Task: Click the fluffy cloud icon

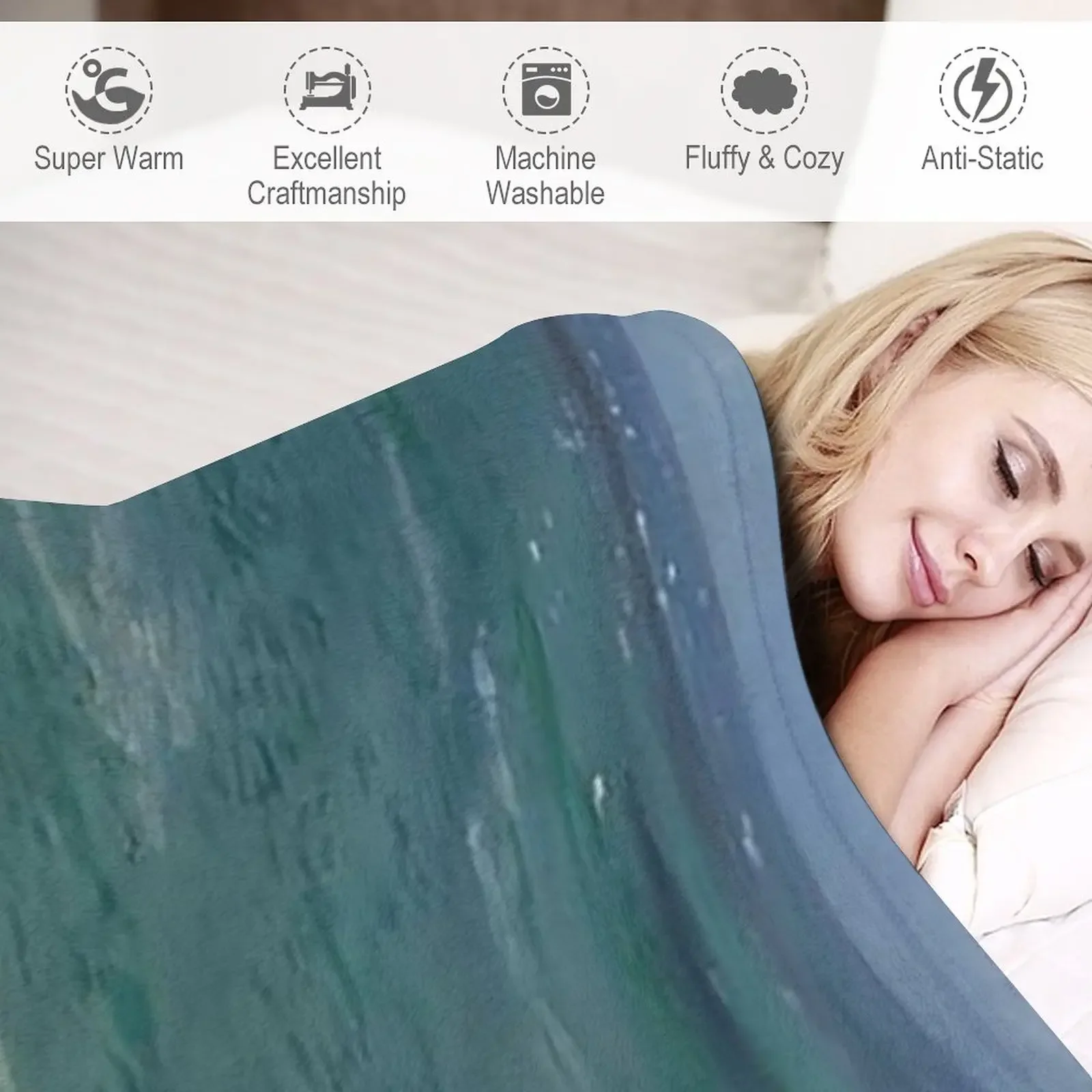Action: click(764, 89)
